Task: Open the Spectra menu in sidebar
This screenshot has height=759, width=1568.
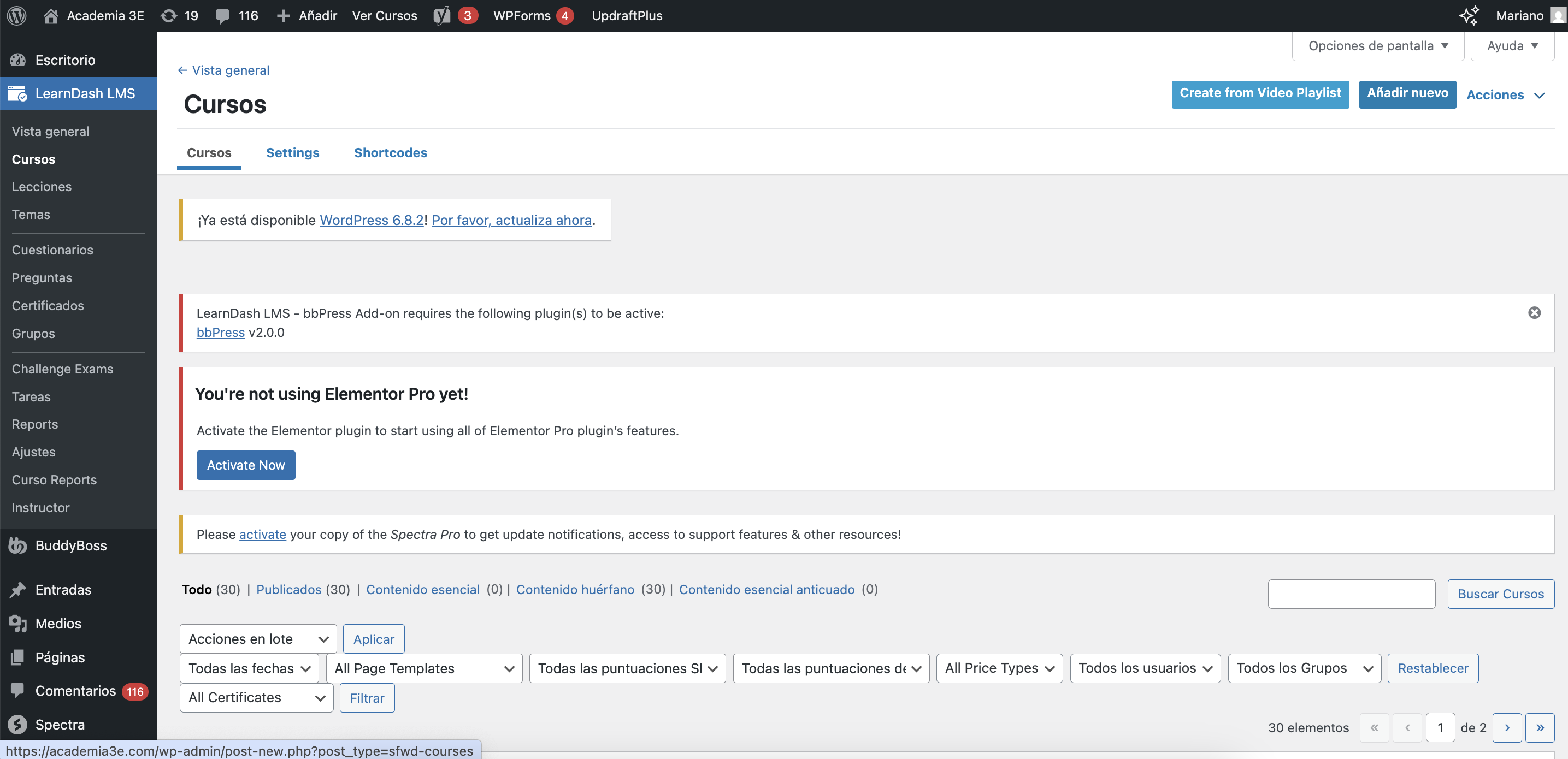Action: (59, 725)
